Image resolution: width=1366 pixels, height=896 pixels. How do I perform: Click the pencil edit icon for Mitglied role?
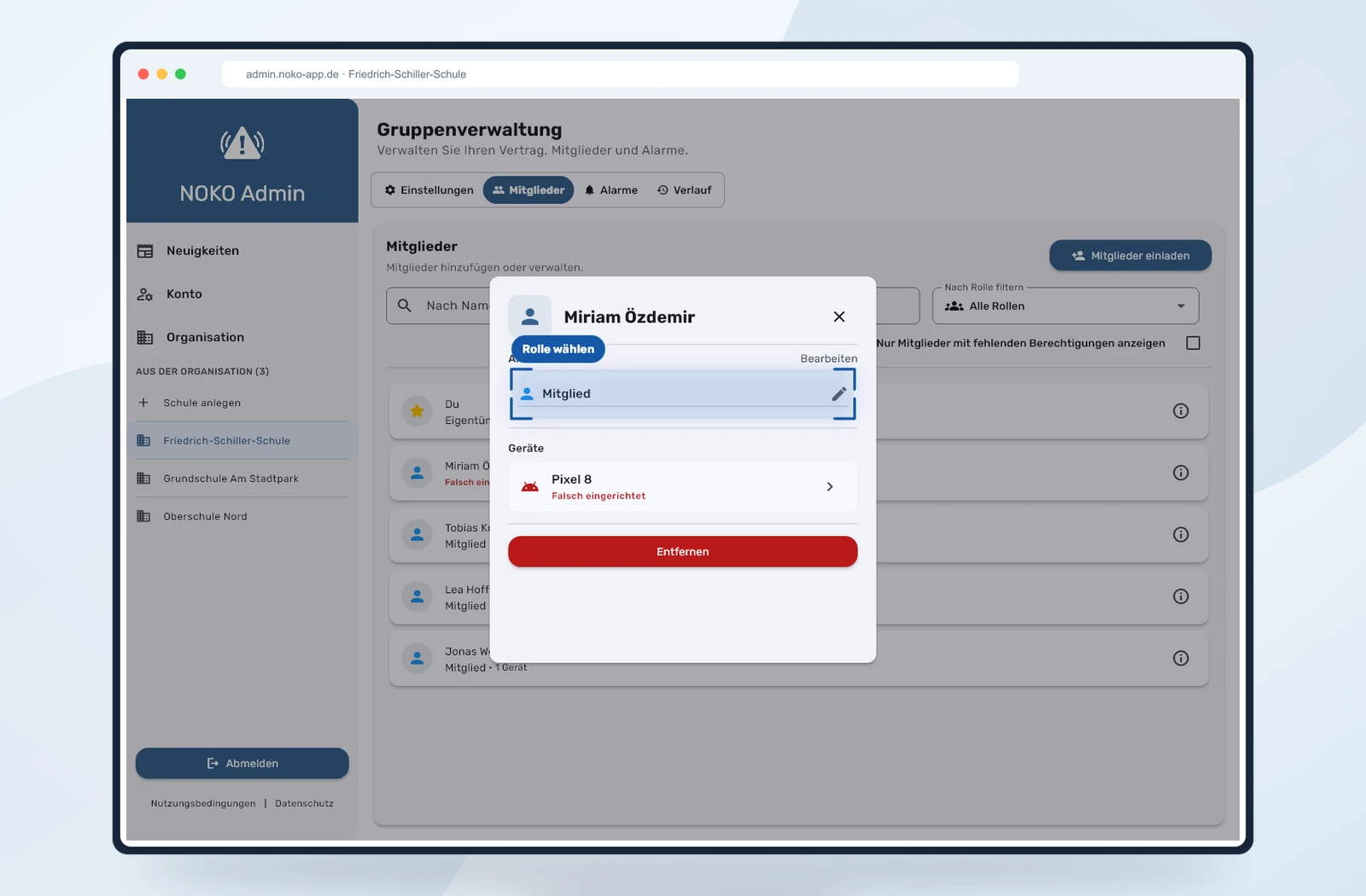(x=839, y=393)
